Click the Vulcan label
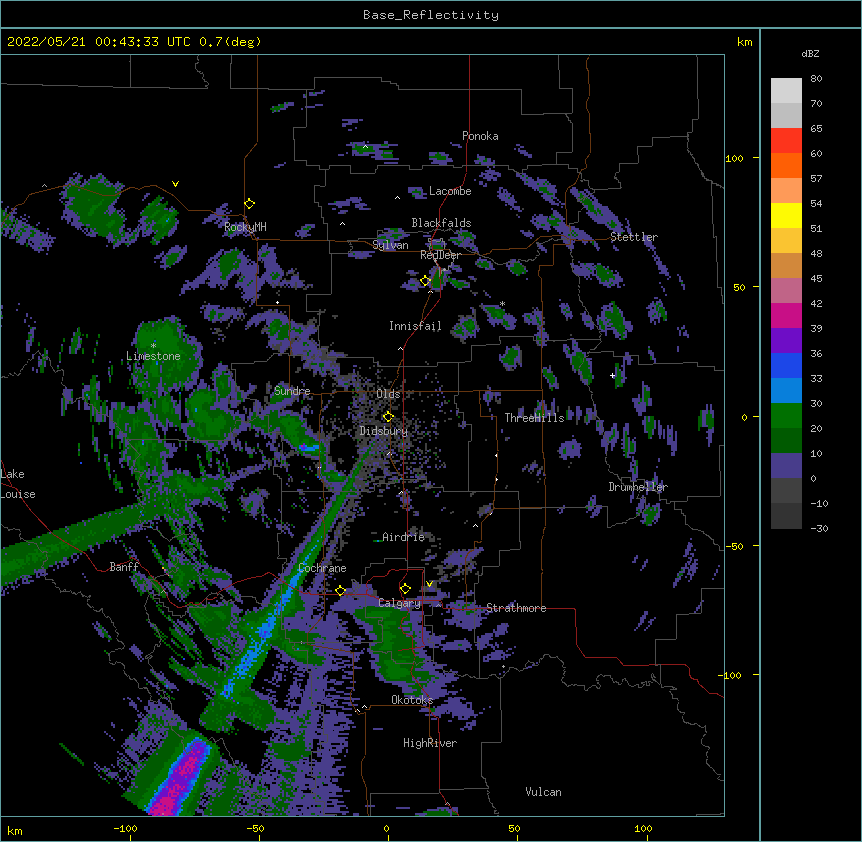 coord(543,792)
